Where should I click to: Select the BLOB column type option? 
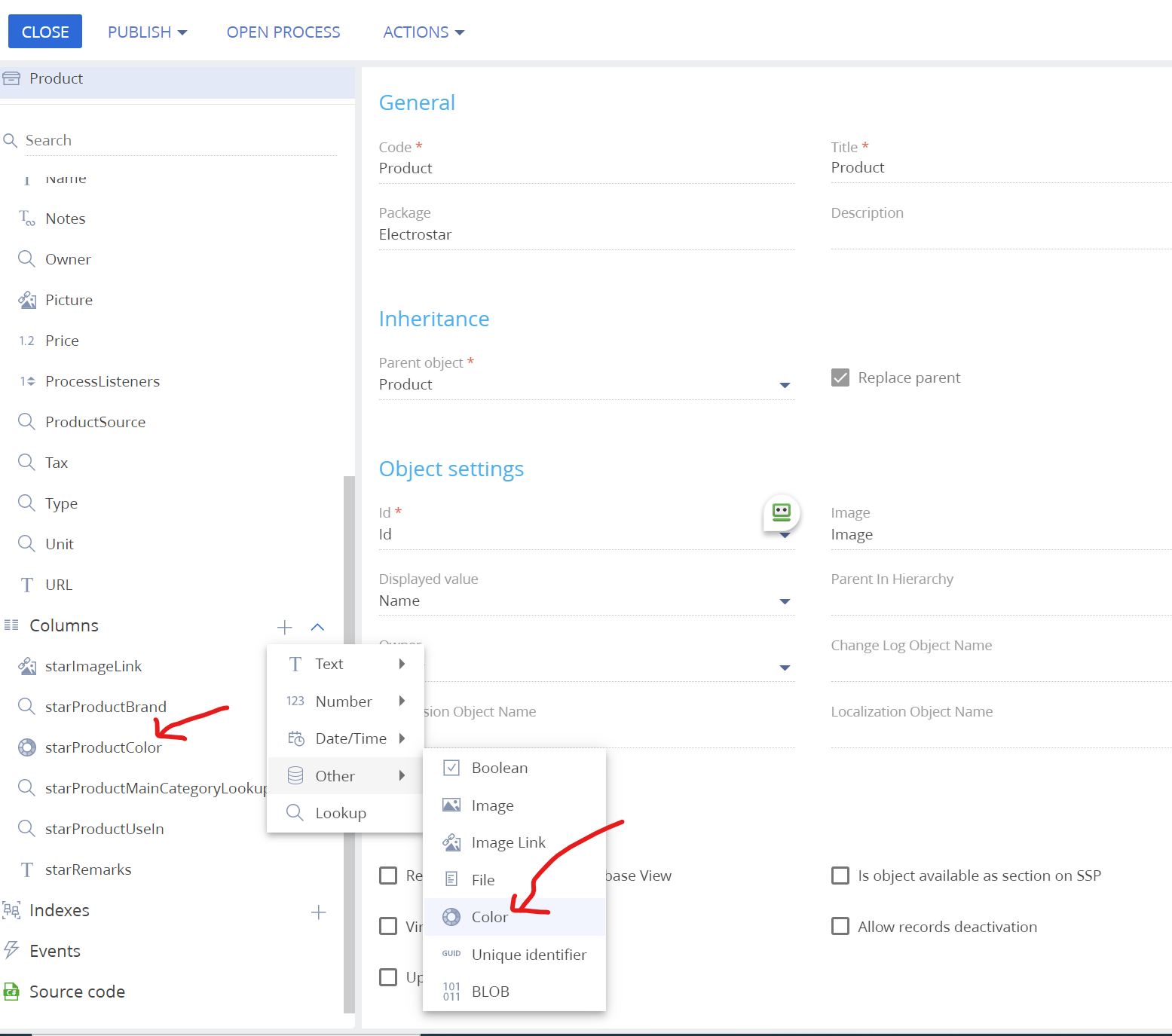point(490,991)
